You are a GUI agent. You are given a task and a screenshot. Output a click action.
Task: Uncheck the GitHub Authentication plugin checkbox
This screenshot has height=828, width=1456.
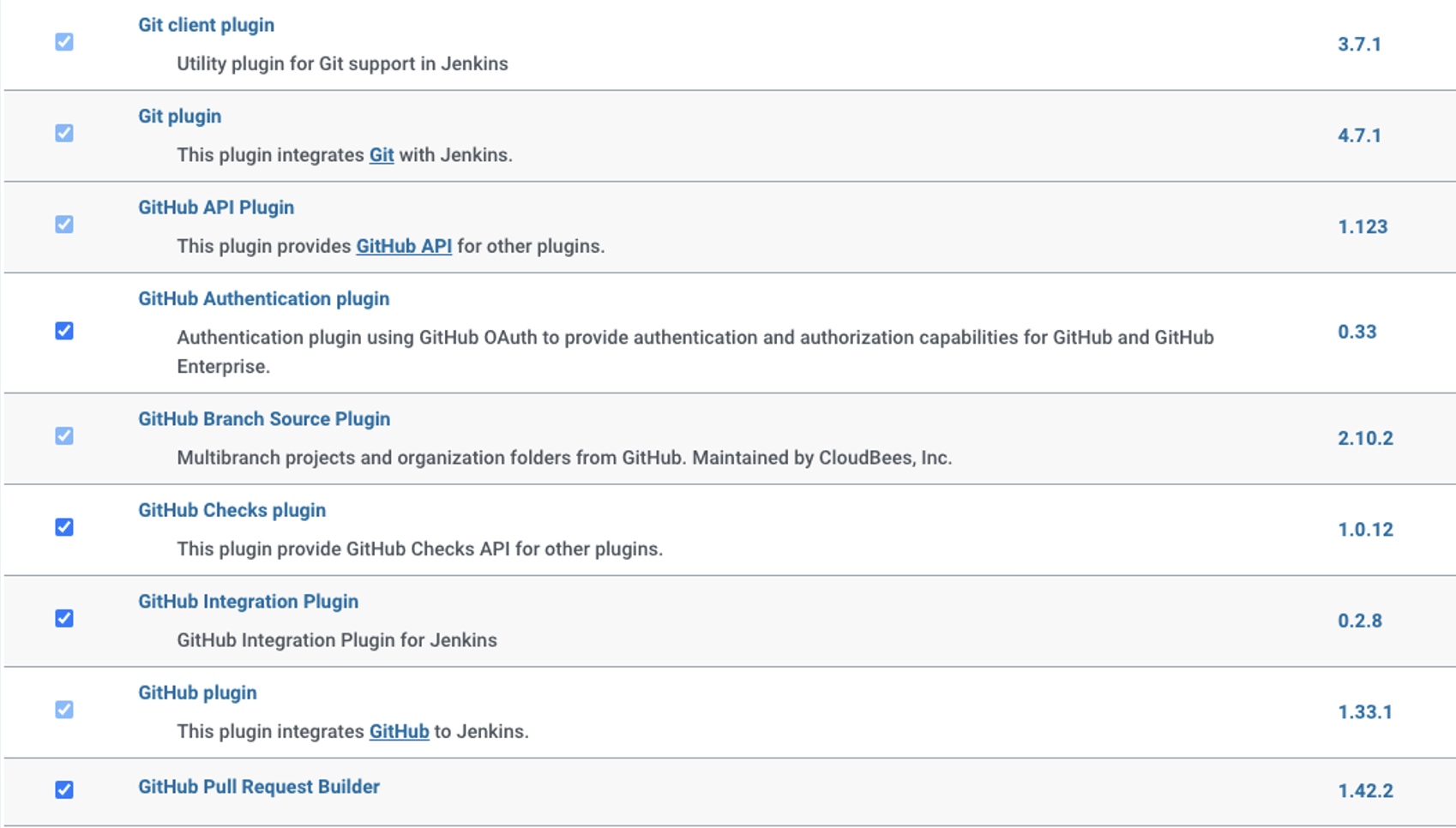64,331
